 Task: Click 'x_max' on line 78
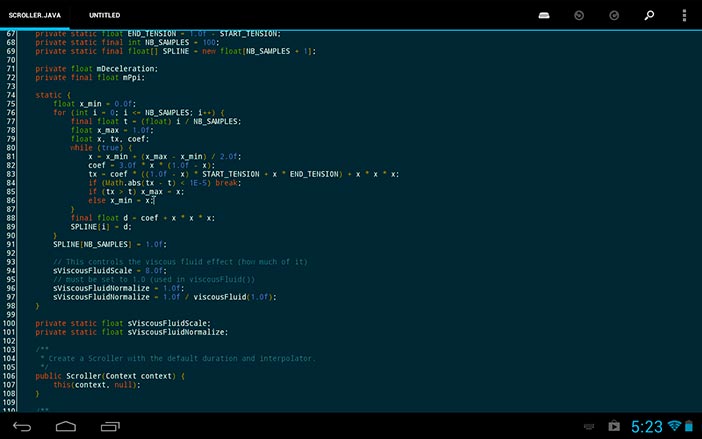pyautogui.click(x=108, y=130)
